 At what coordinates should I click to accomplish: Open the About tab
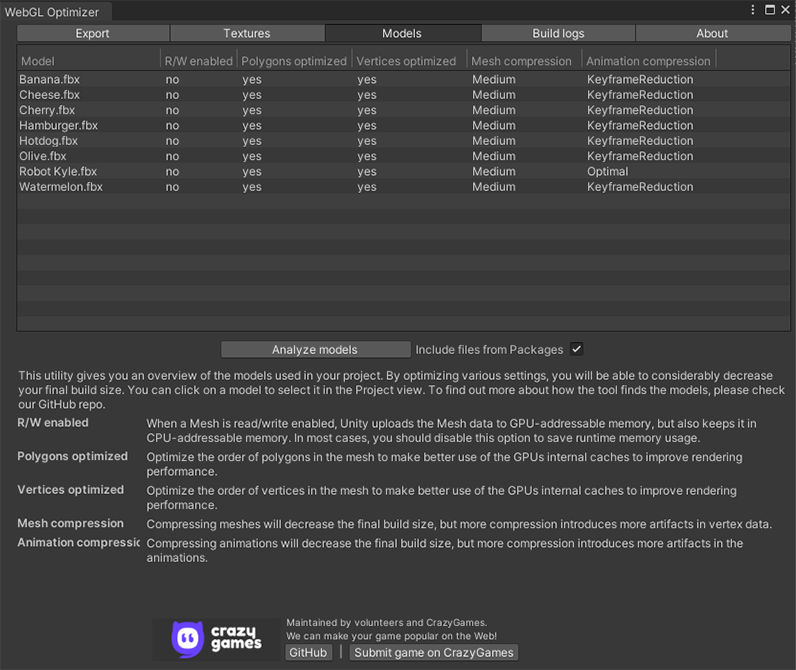[712, 34]
